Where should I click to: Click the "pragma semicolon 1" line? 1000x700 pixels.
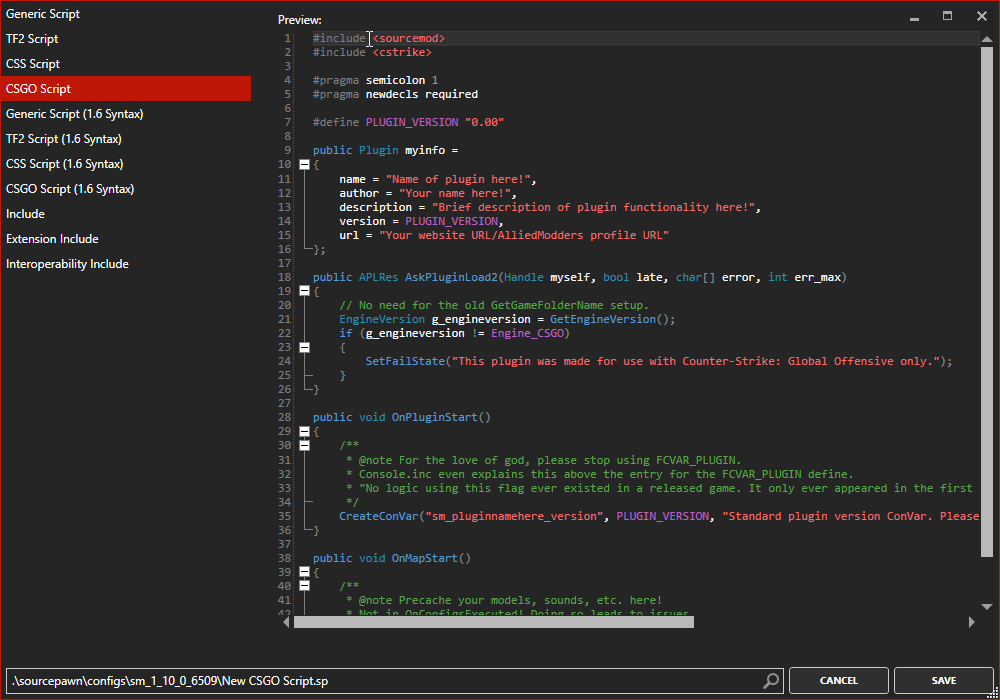point(376,80)
